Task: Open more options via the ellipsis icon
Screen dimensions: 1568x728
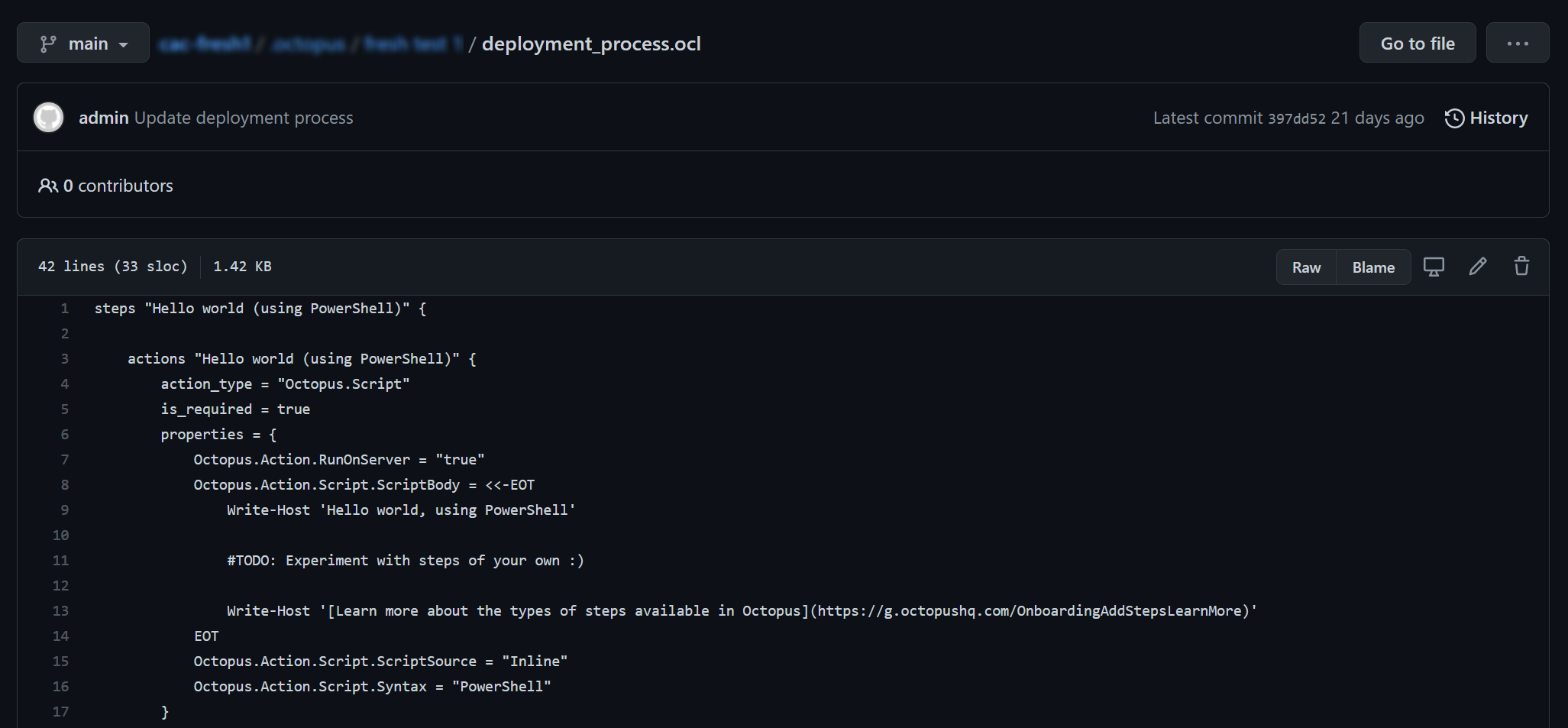Action: point(1517,42)
